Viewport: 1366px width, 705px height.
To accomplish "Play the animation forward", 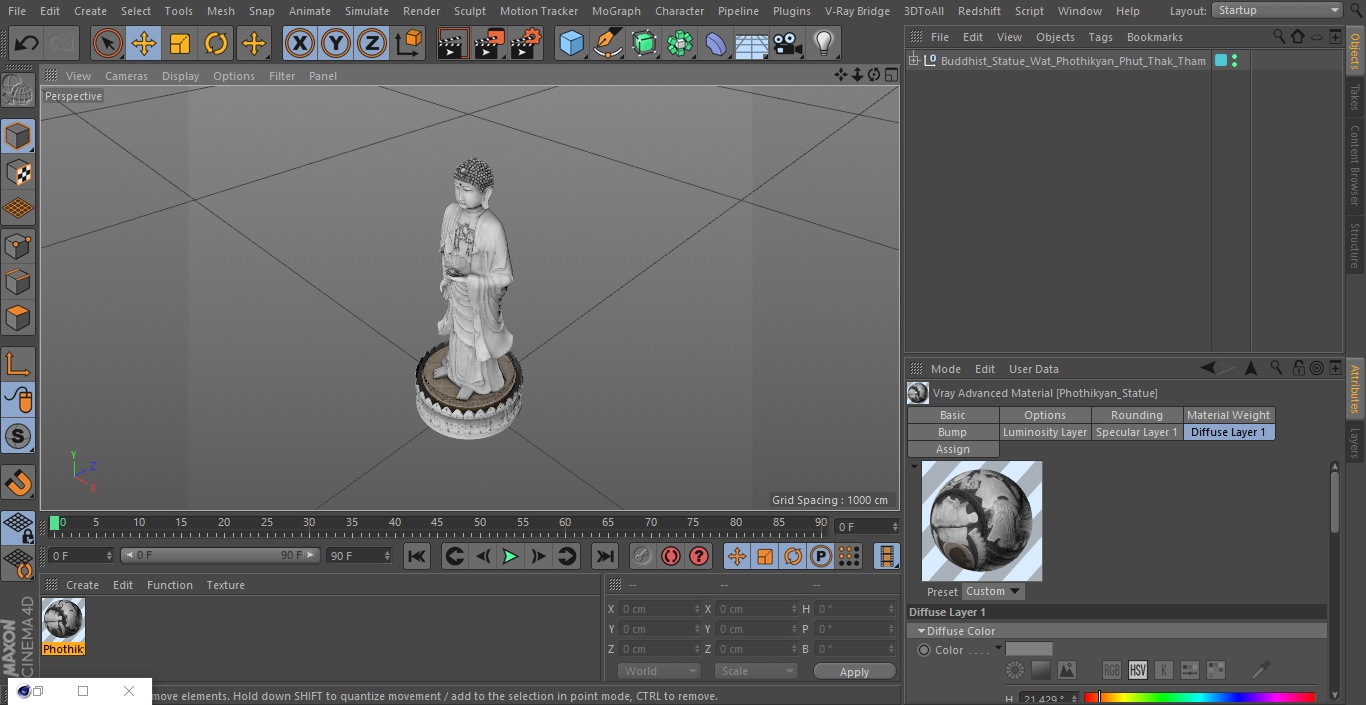I will point(510,556).
